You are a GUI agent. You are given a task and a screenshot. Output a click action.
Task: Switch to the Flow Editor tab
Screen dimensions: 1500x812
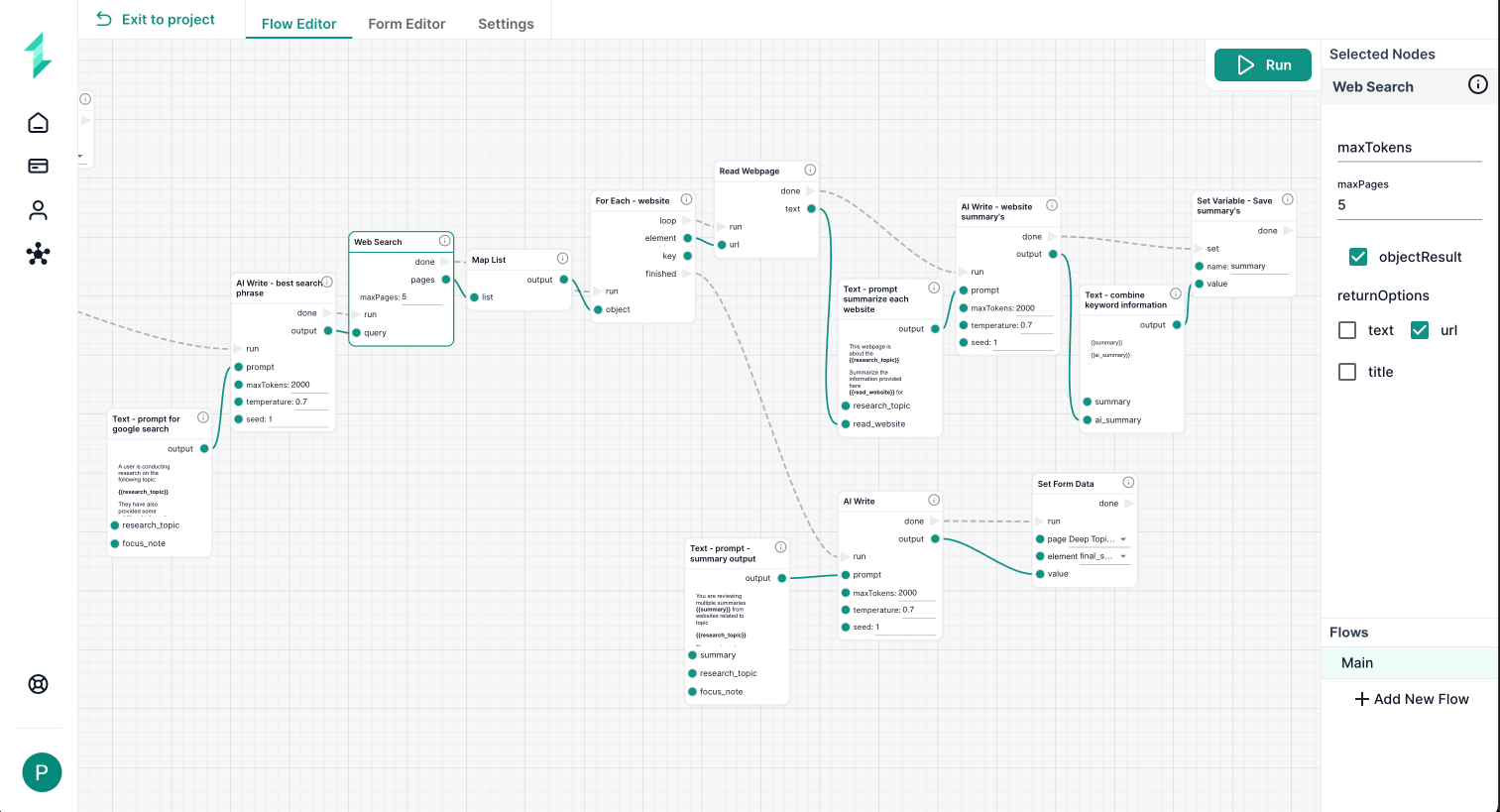point(298,23)
